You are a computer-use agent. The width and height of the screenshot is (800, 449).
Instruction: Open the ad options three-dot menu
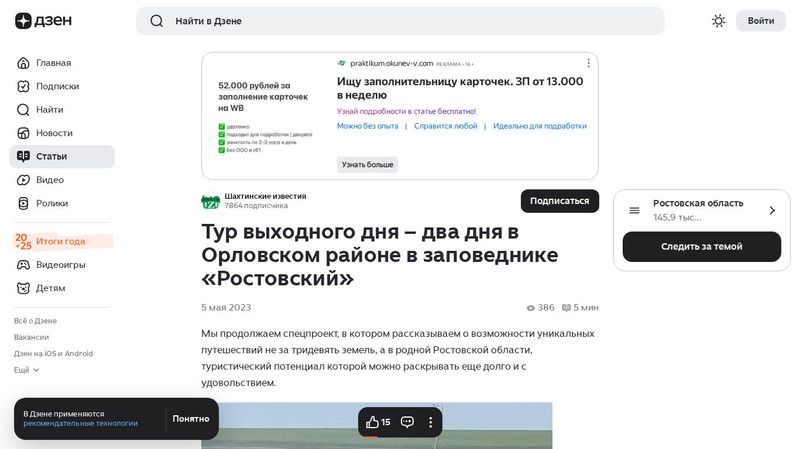click(x=588, y=63)
